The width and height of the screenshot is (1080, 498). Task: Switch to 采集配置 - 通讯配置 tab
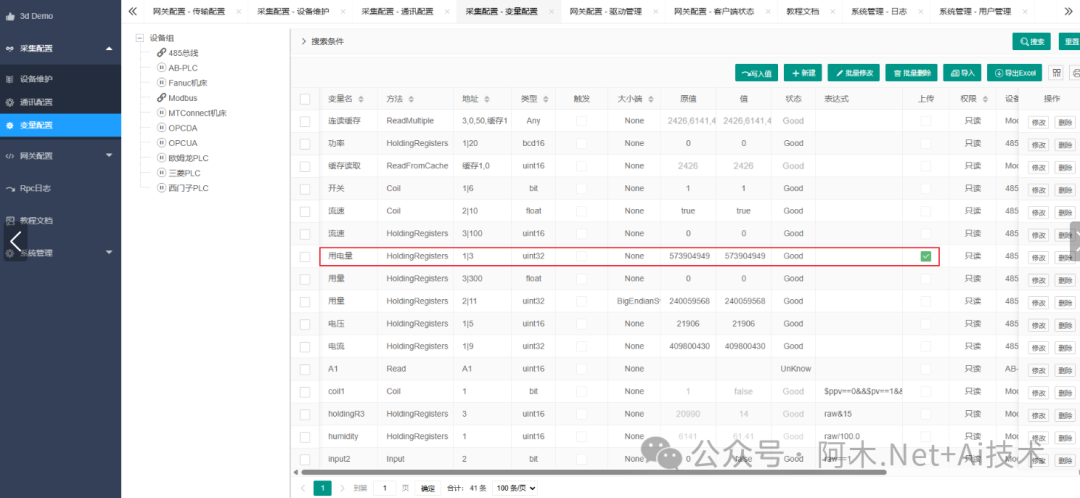click(397, 12)
